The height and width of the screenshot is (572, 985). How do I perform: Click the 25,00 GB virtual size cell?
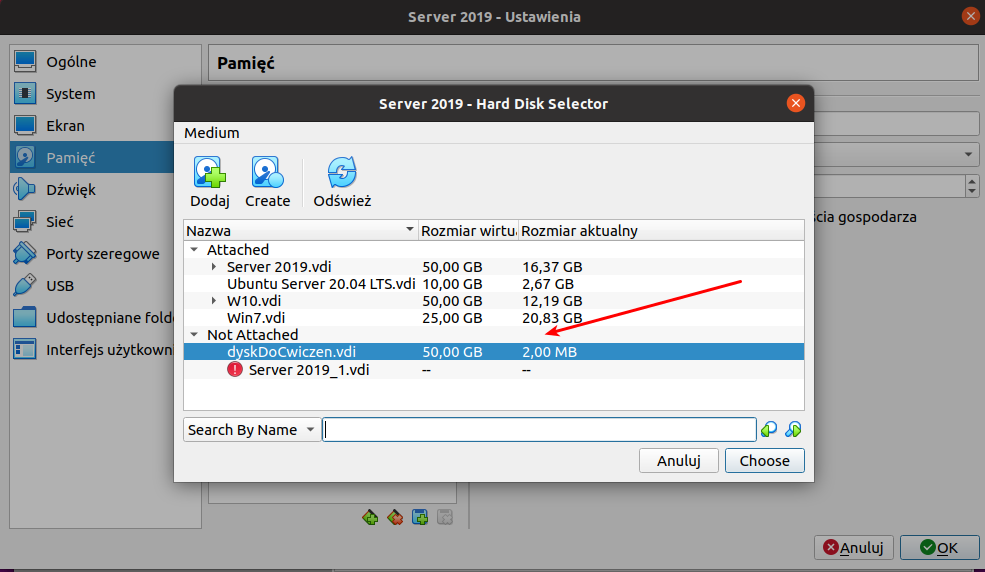coord(452,318)
